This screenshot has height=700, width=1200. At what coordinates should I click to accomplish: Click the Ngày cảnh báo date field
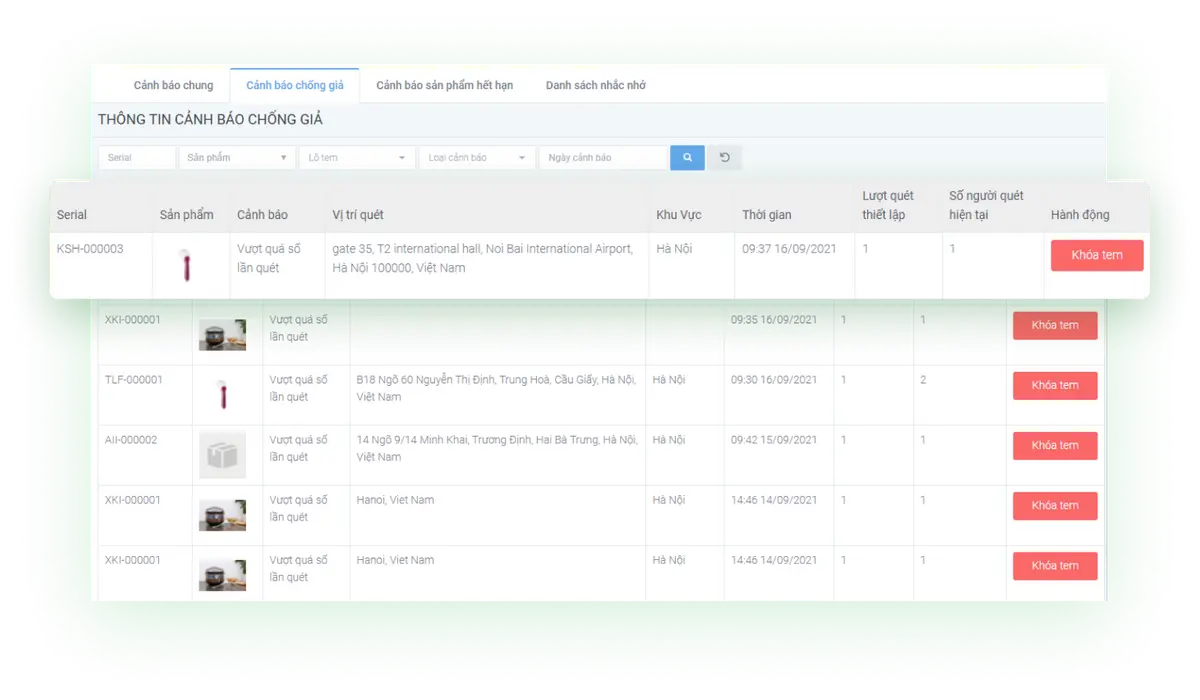tap(602, 158)
